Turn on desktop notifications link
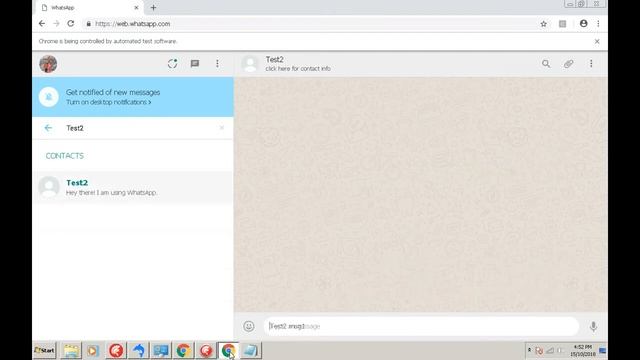 click(x=109, y=102)
